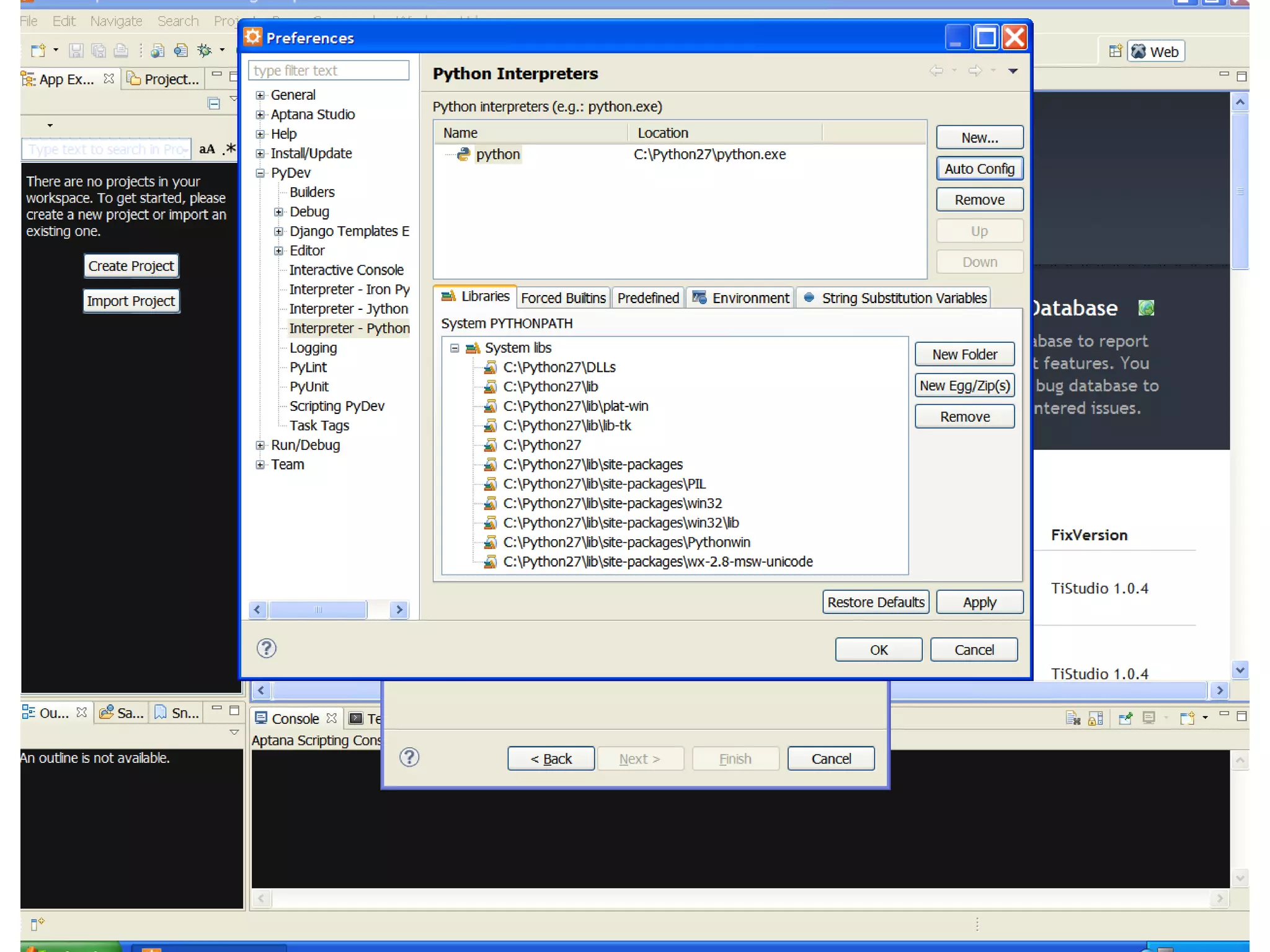1270x952 pixels.
Task: Expand the Install/Update preferences node
Action: (260, 154)
